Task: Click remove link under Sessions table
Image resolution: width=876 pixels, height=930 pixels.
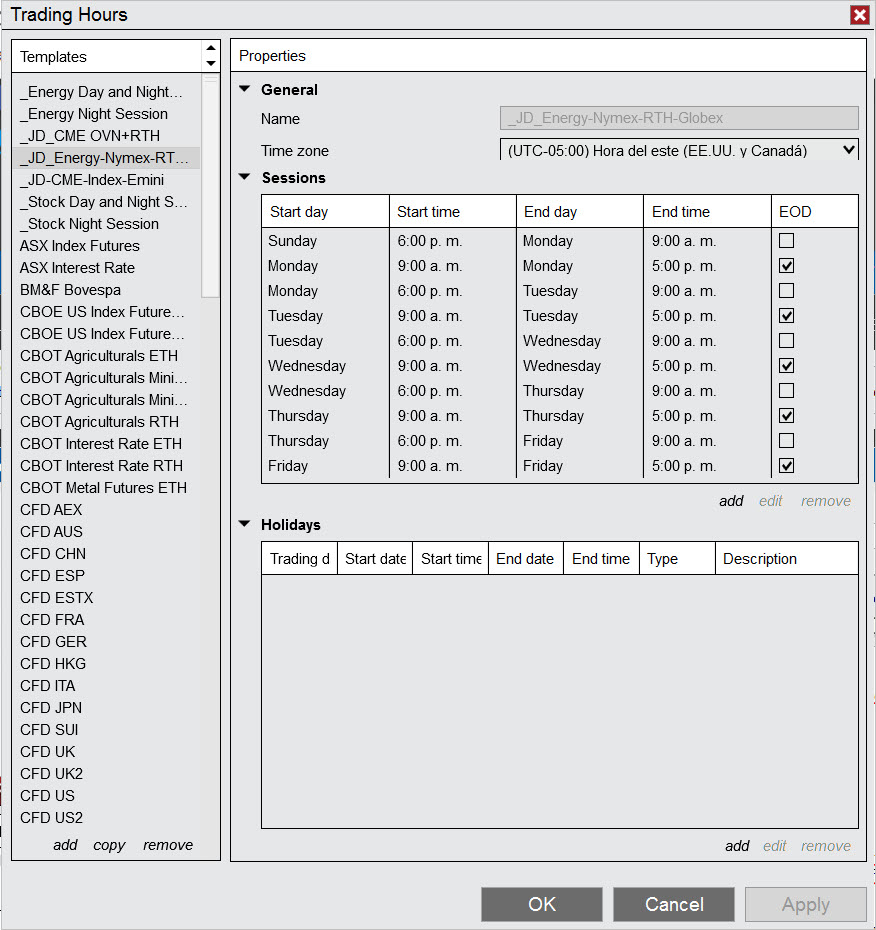Action: coord(826,501)
